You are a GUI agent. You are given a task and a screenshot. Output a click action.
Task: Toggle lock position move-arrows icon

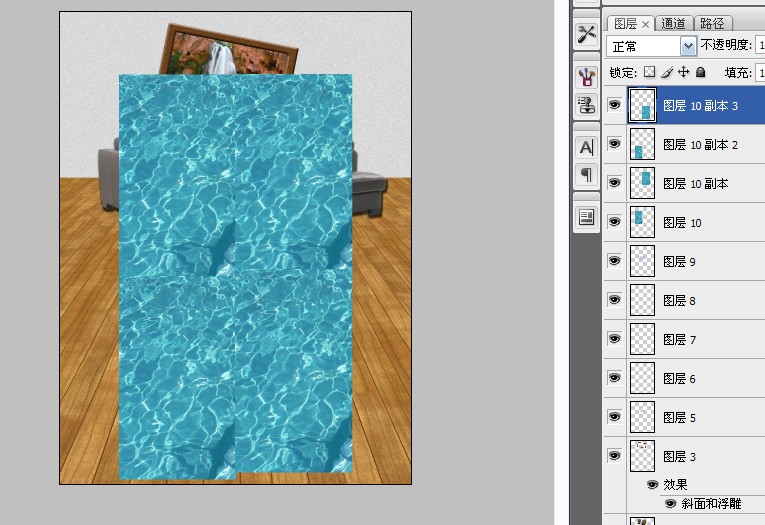[x=684, y=72]
